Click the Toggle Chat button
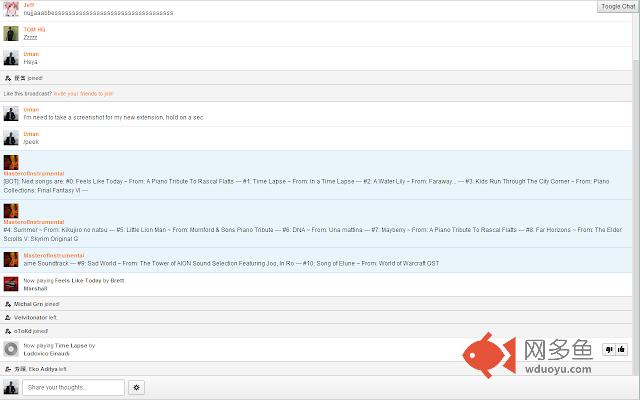This screenshot has width=640, height=400. tap(618, 6)
